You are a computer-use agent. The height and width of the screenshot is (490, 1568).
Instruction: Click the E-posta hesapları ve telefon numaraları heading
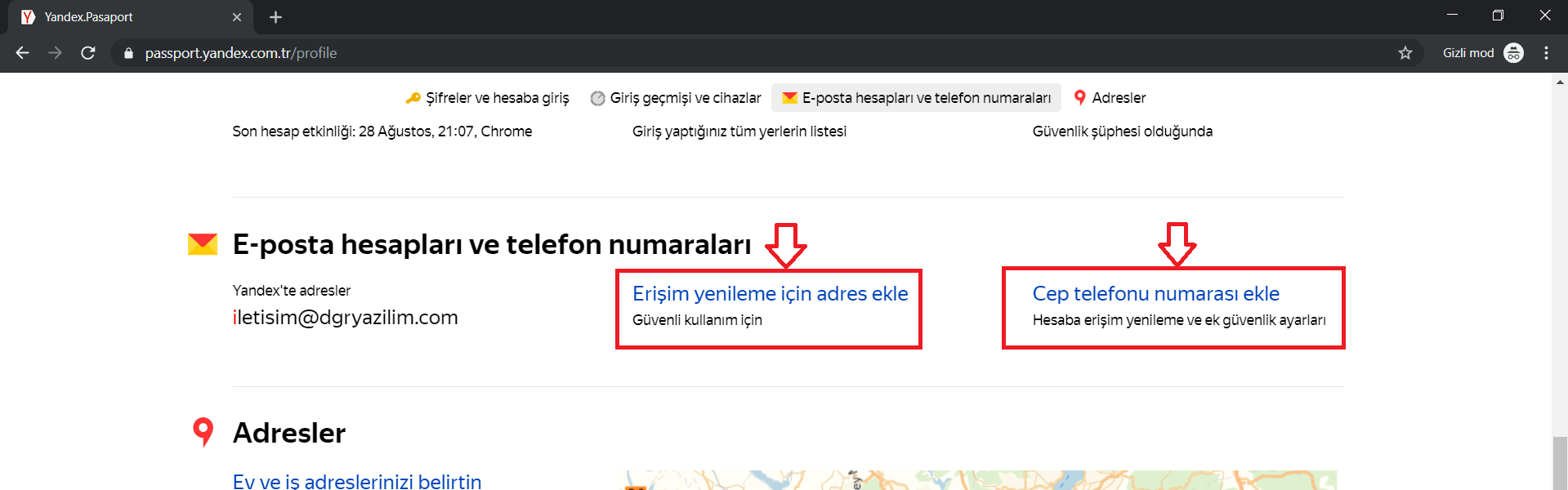click(492, 244)
